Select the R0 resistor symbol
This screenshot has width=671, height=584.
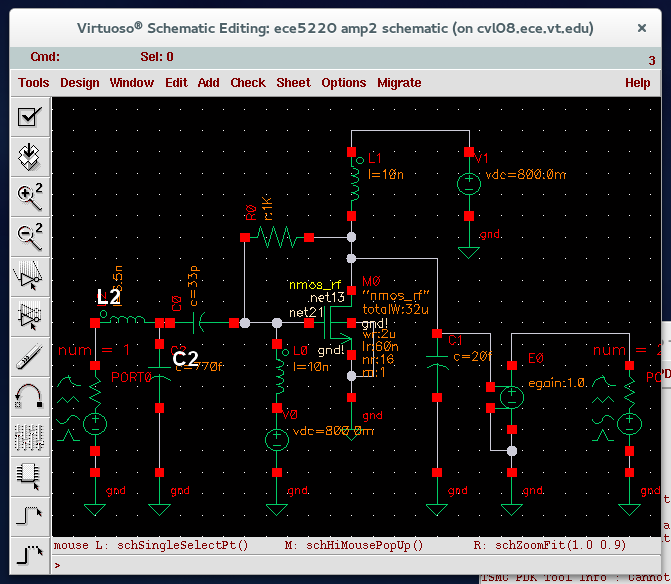point(277,237)
